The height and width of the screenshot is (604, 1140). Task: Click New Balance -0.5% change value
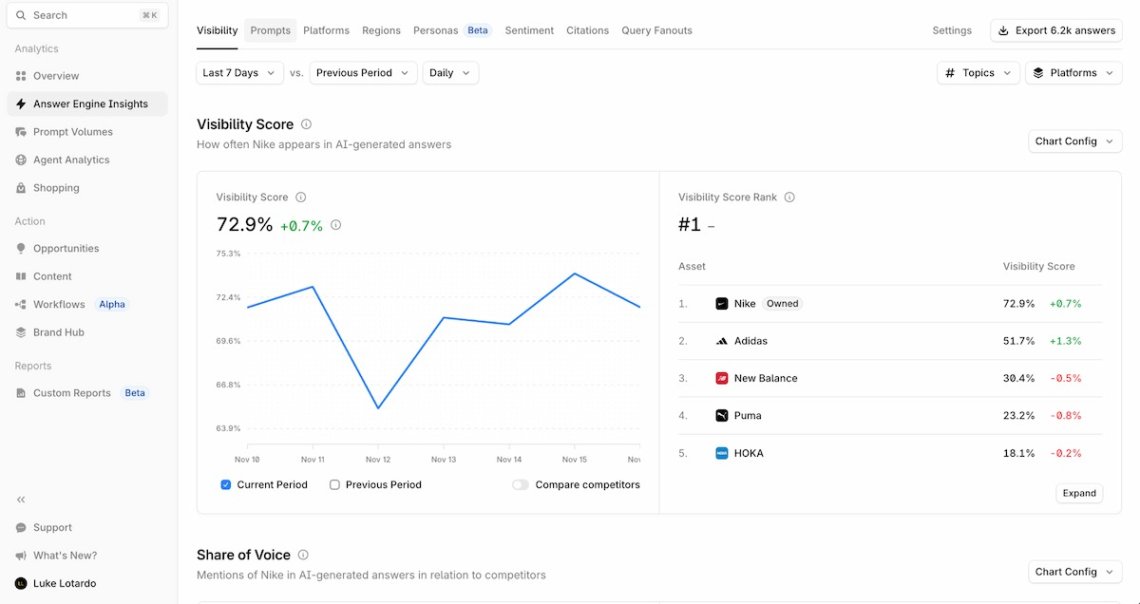click(x=1065, y=378)
